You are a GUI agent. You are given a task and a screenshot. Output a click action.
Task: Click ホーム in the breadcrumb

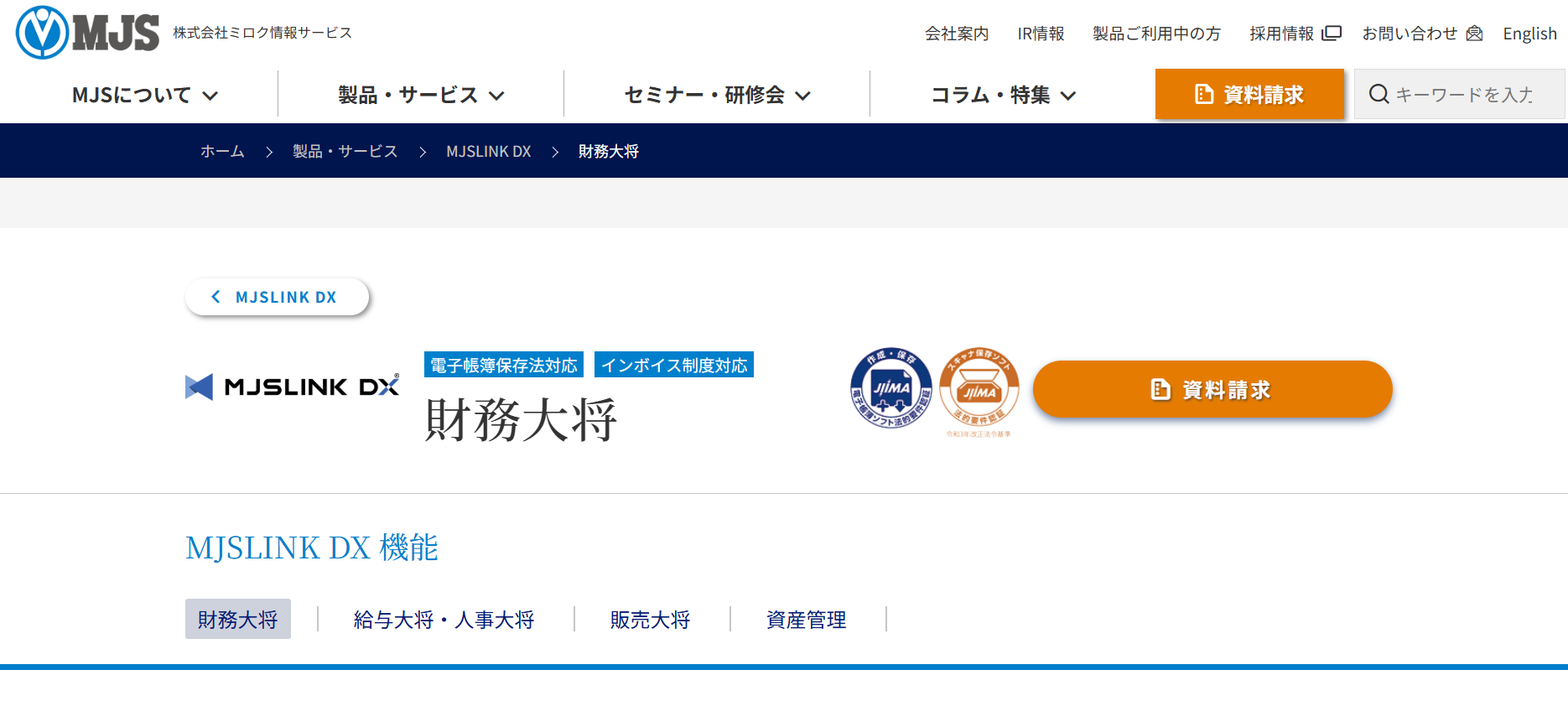222,151
